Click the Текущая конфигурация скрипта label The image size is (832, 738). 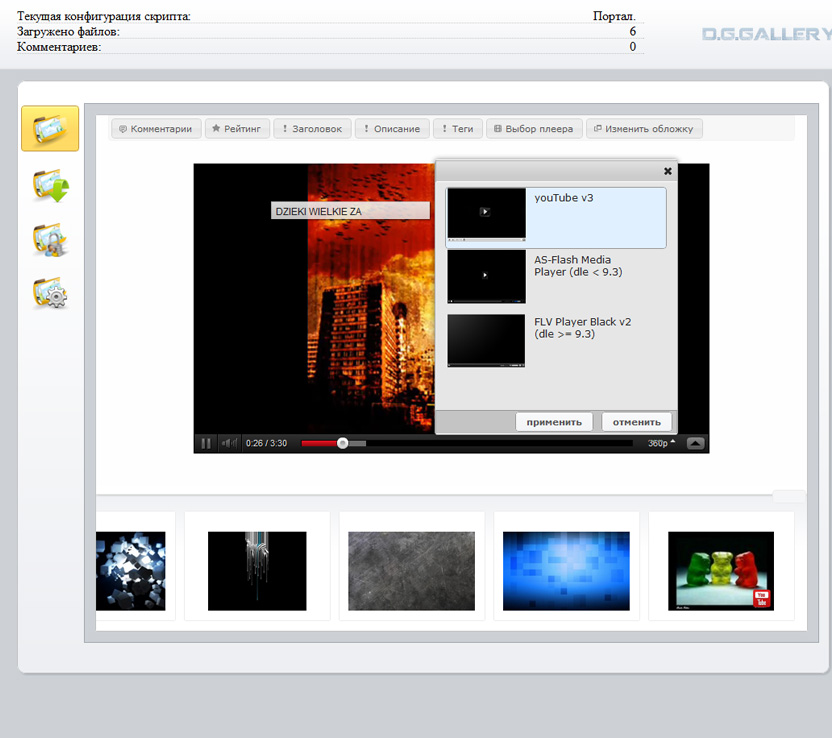103,16
